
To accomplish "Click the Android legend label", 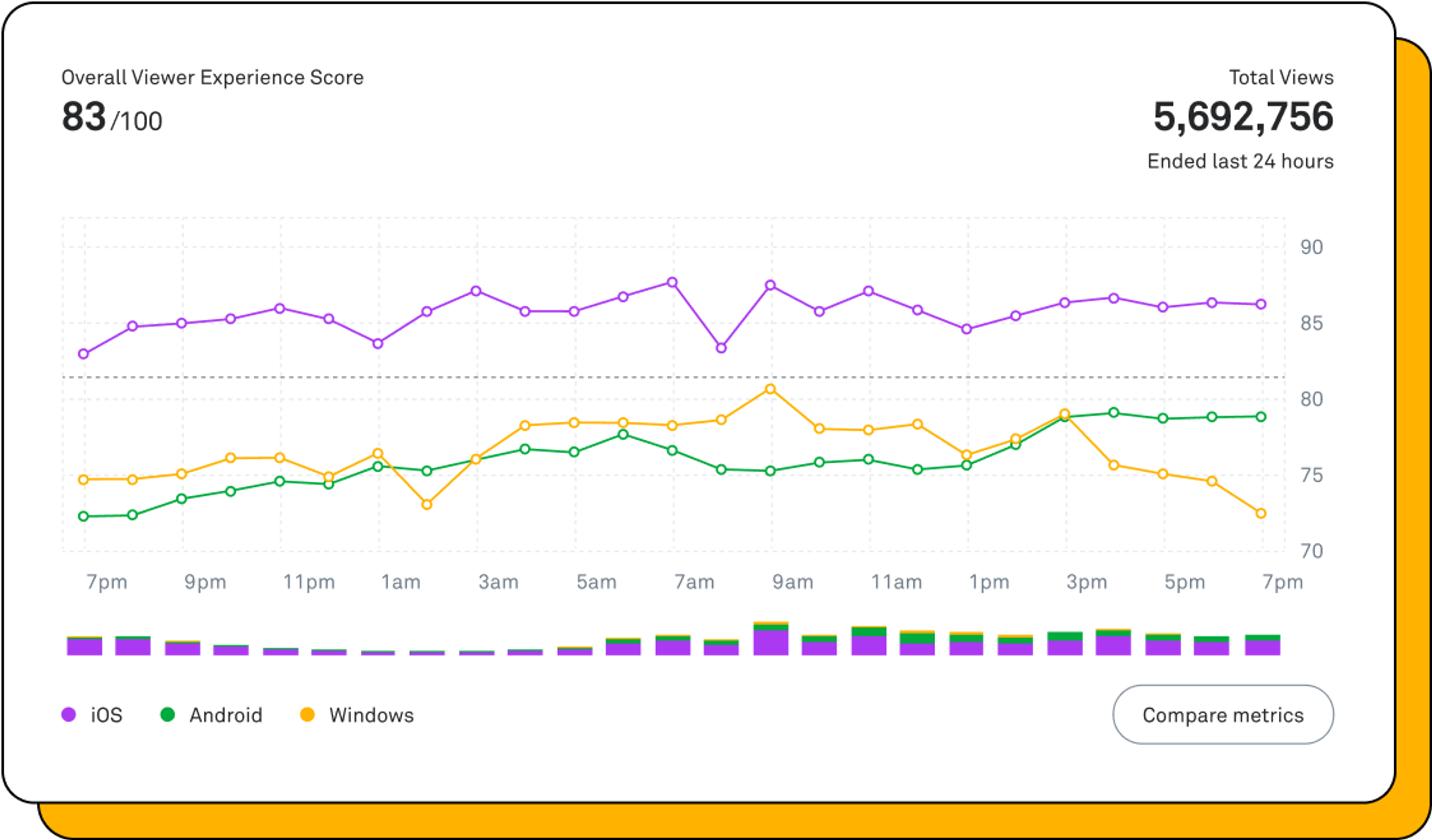I will pos(226,715).
